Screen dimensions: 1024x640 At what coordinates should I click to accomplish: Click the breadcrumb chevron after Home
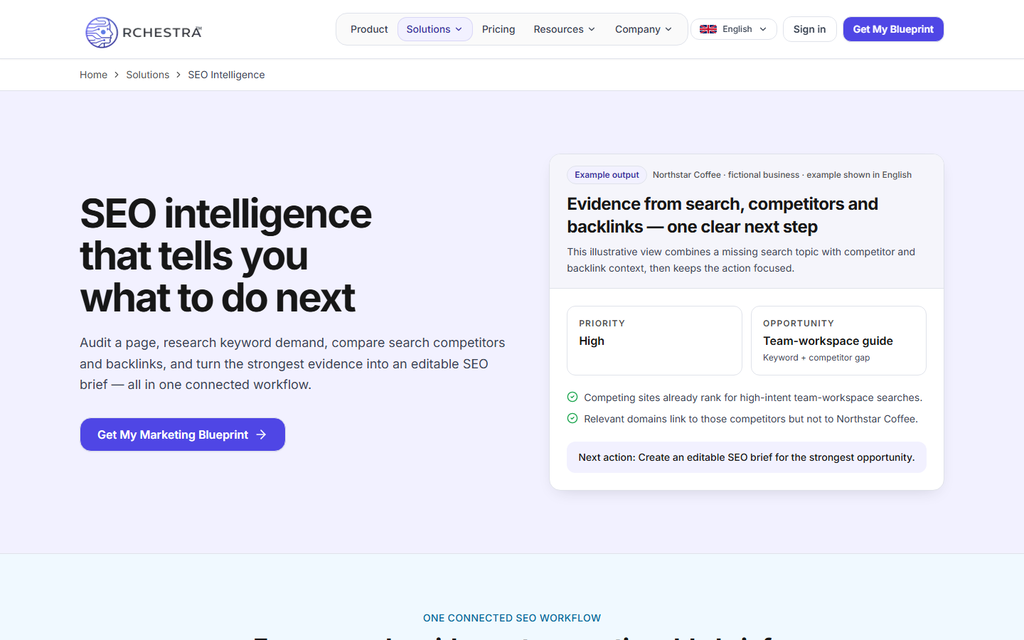point(116,75)
